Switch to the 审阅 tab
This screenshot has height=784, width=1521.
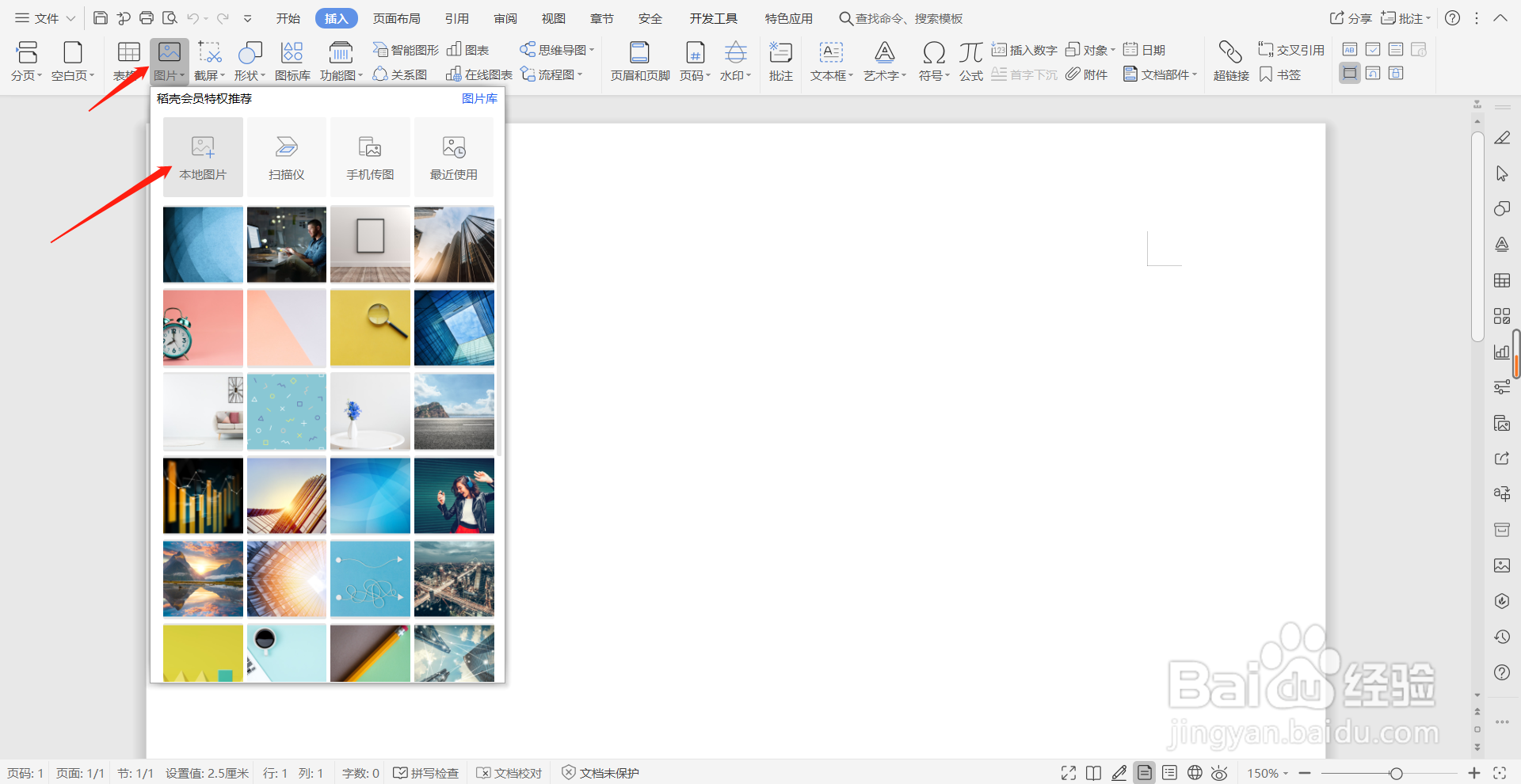click(x=505, y=18)
